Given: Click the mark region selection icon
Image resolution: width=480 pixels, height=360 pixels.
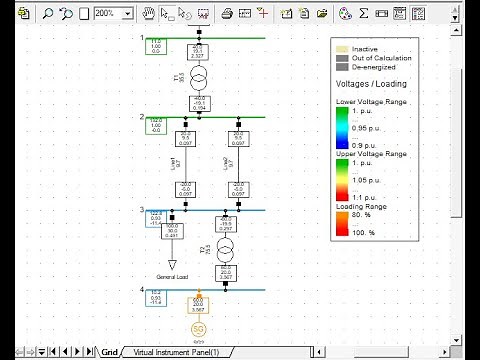Looking at the screenshot, I should 203,13.
